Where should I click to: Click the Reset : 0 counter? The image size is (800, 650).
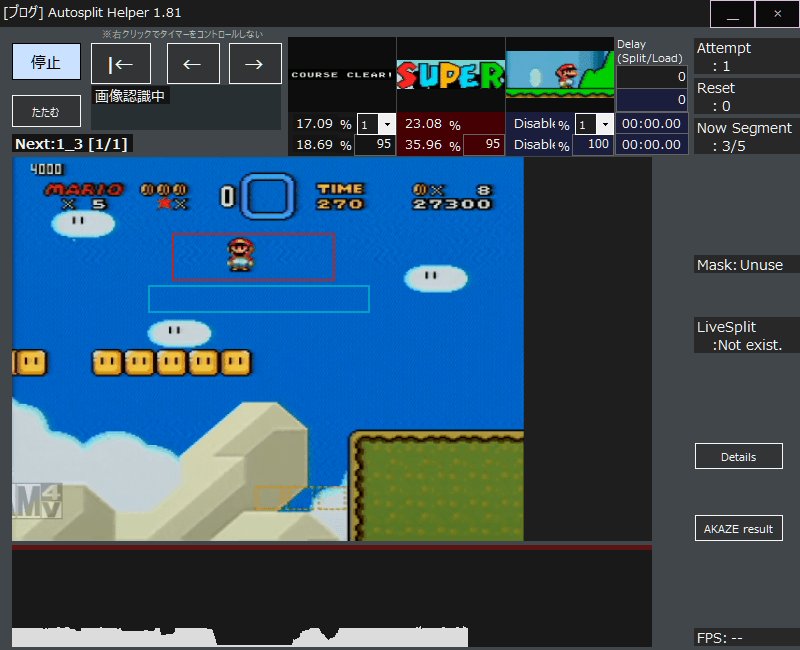point(716,96)
